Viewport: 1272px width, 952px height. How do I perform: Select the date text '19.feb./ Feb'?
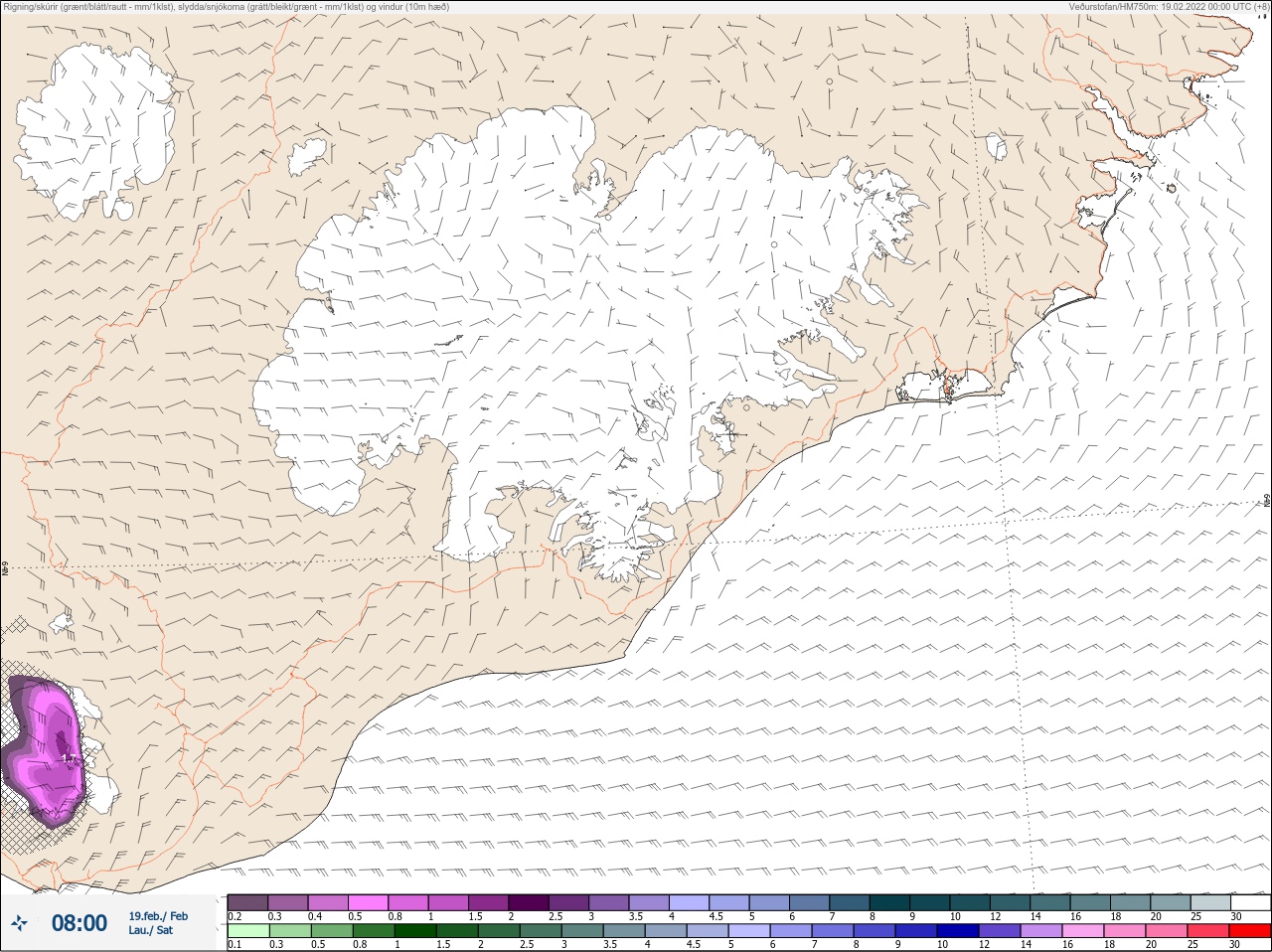(158, 916)
